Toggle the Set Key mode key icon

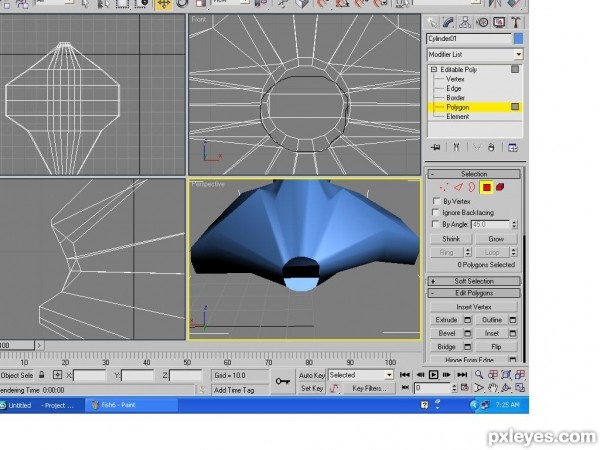[283, 381]
